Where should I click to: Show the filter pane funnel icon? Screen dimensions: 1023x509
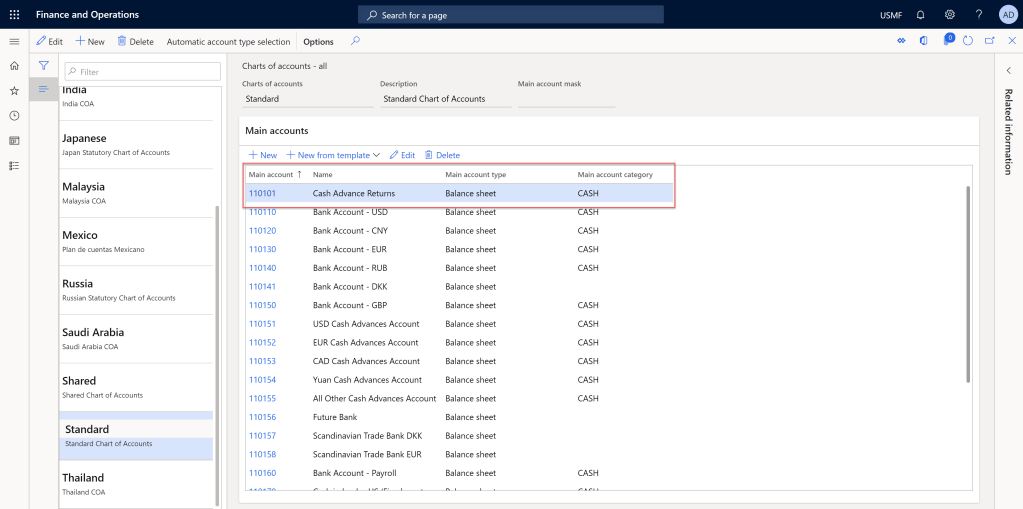[x=43, y=65]
